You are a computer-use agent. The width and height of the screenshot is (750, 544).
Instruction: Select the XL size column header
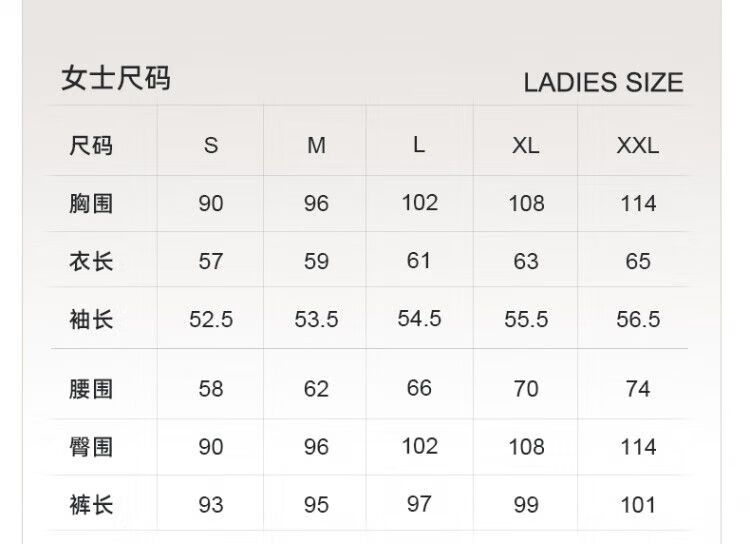tap(526, 145)
